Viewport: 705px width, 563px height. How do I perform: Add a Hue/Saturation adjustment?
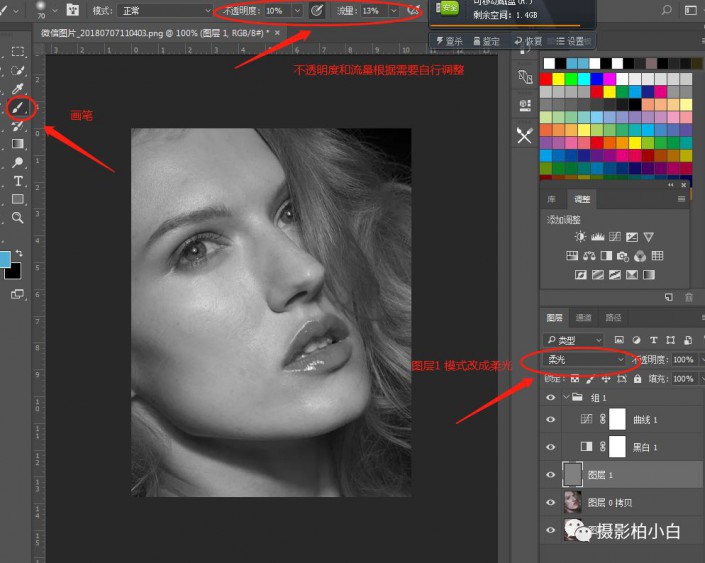572,256
